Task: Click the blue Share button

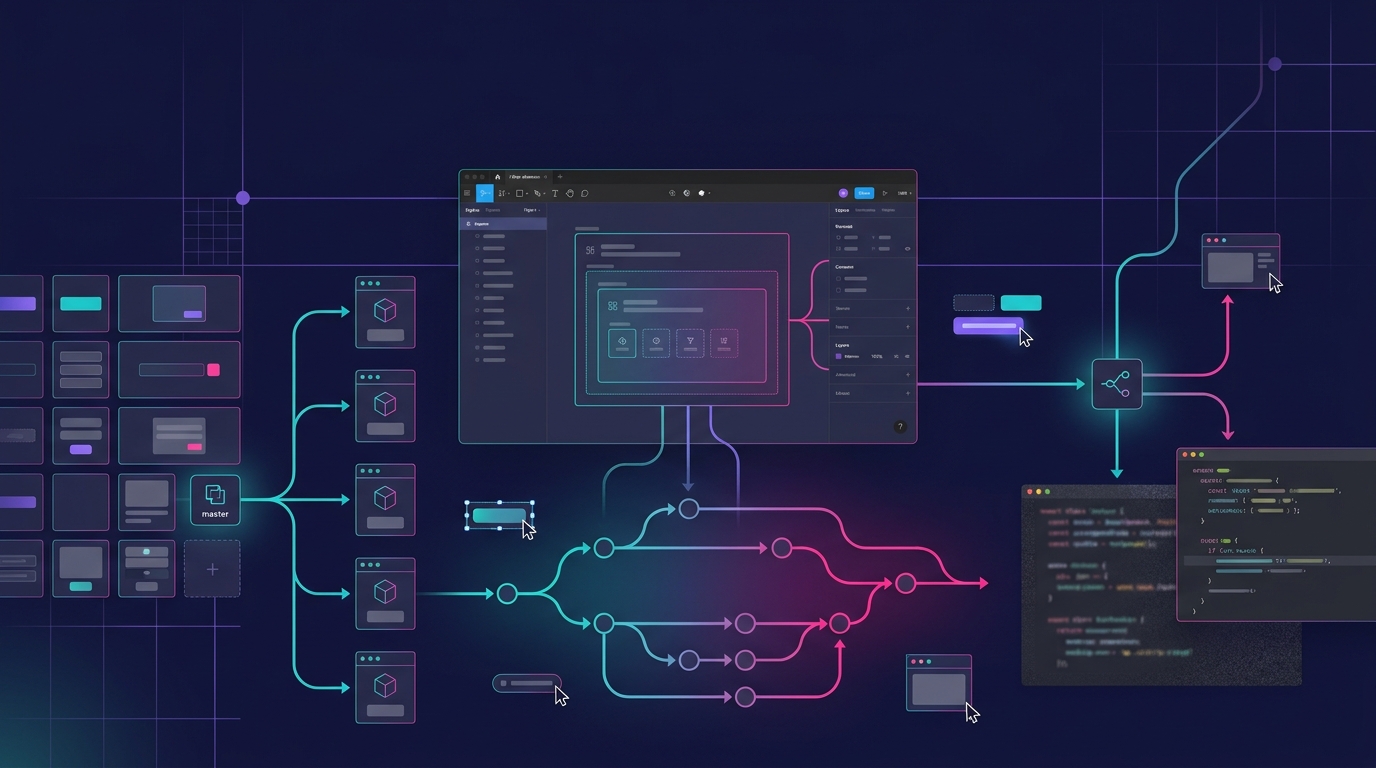Action: (x=864, y=193)
